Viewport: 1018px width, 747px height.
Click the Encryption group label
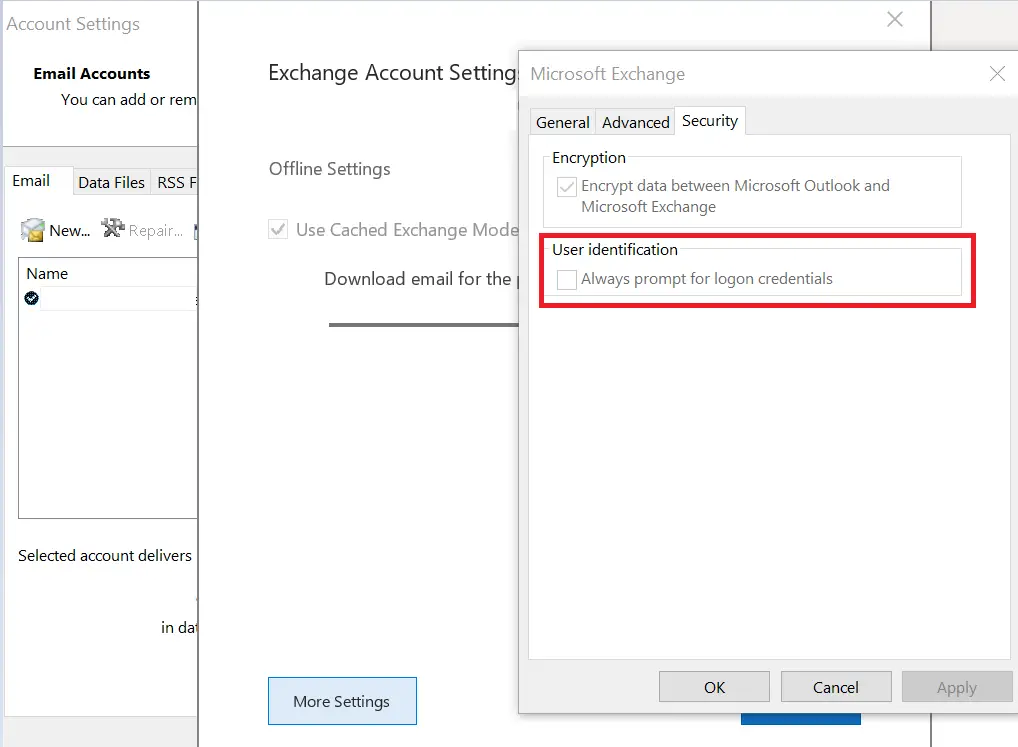[589, 158]
